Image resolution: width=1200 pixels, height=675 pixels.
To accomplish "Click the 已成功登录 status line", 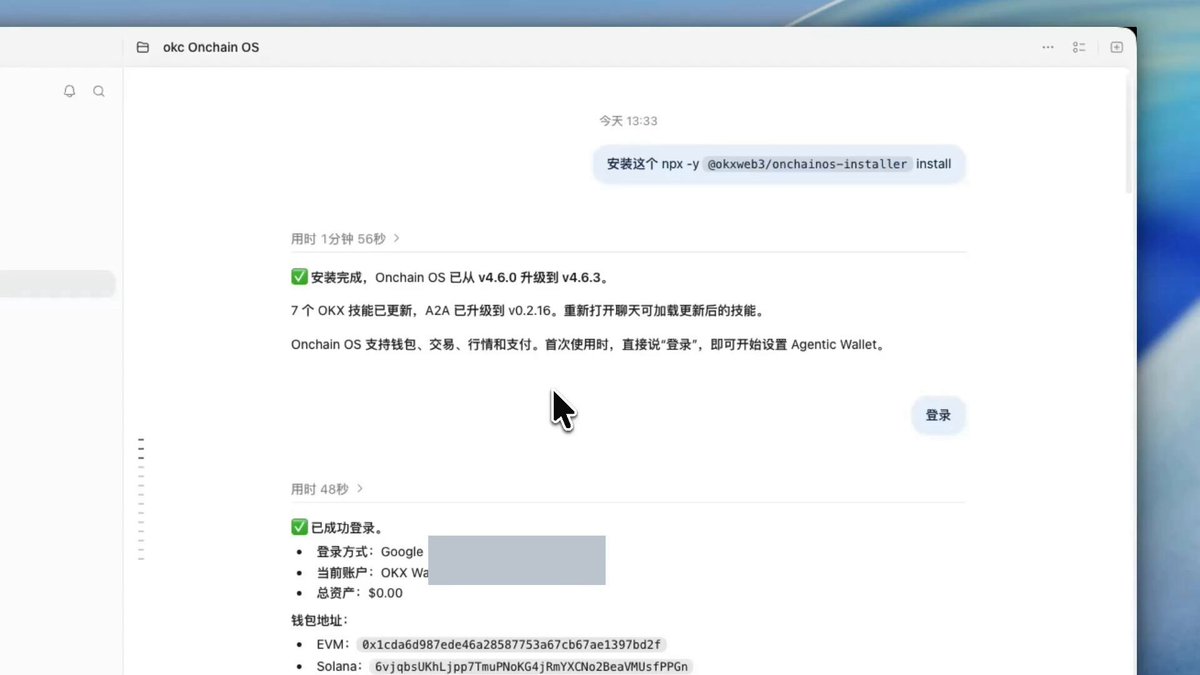I will [337, 528].
